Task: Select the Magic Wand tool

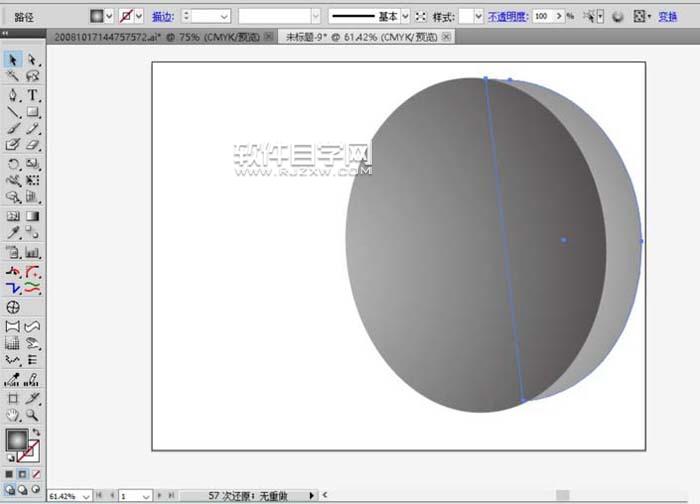Action: (13, 76)
